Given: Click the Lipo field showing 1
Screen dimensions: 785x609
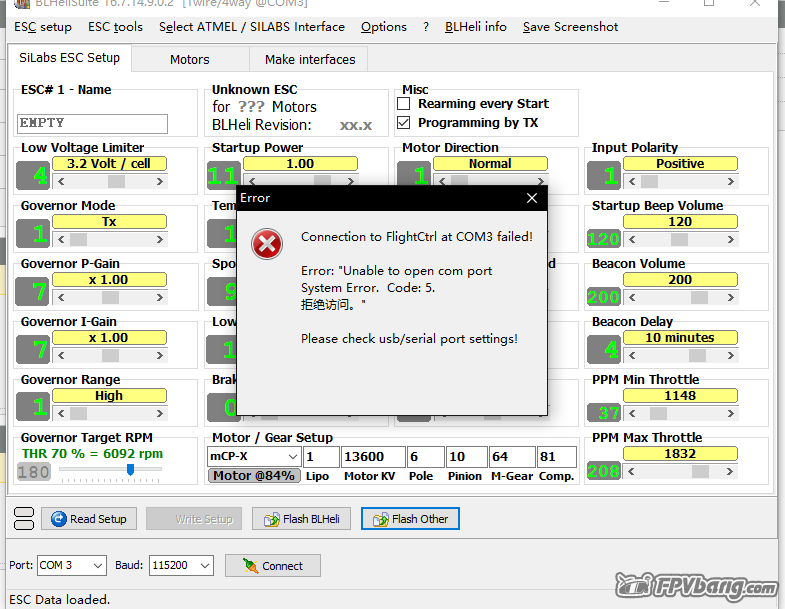Looking at the screenshot, I should [321, 457].
